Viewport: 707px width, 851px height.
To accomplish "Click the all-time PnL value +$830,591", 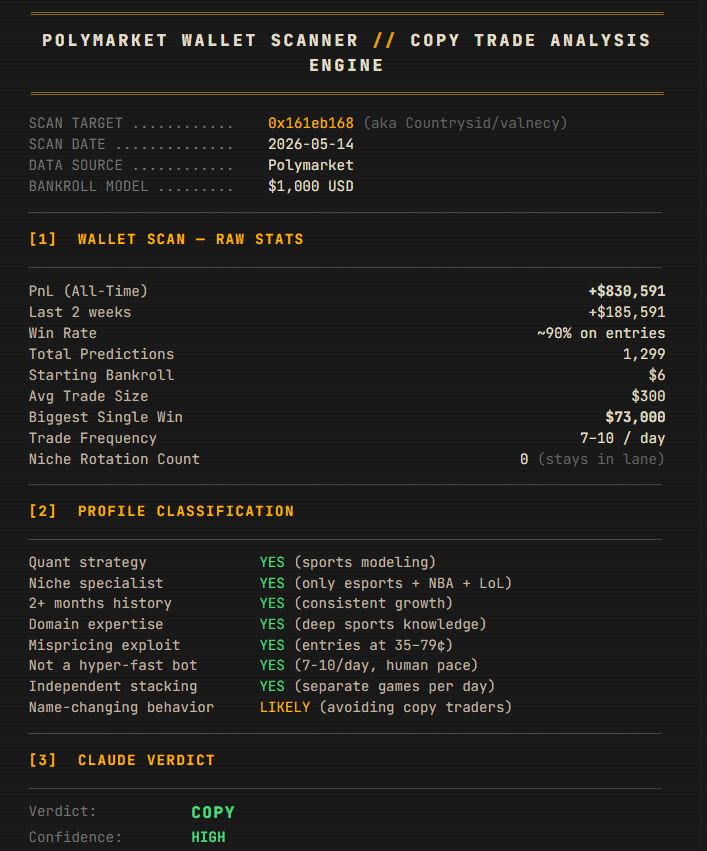I will point(627,291).
